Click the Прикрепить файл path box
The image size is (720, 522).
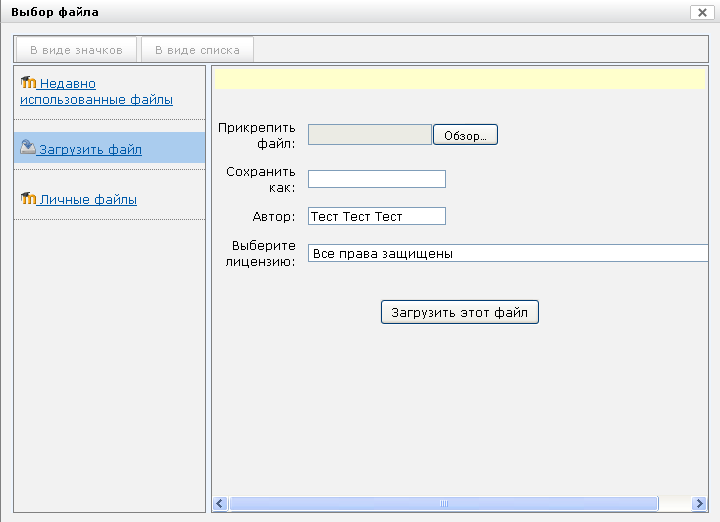click(x=370, y=135)
